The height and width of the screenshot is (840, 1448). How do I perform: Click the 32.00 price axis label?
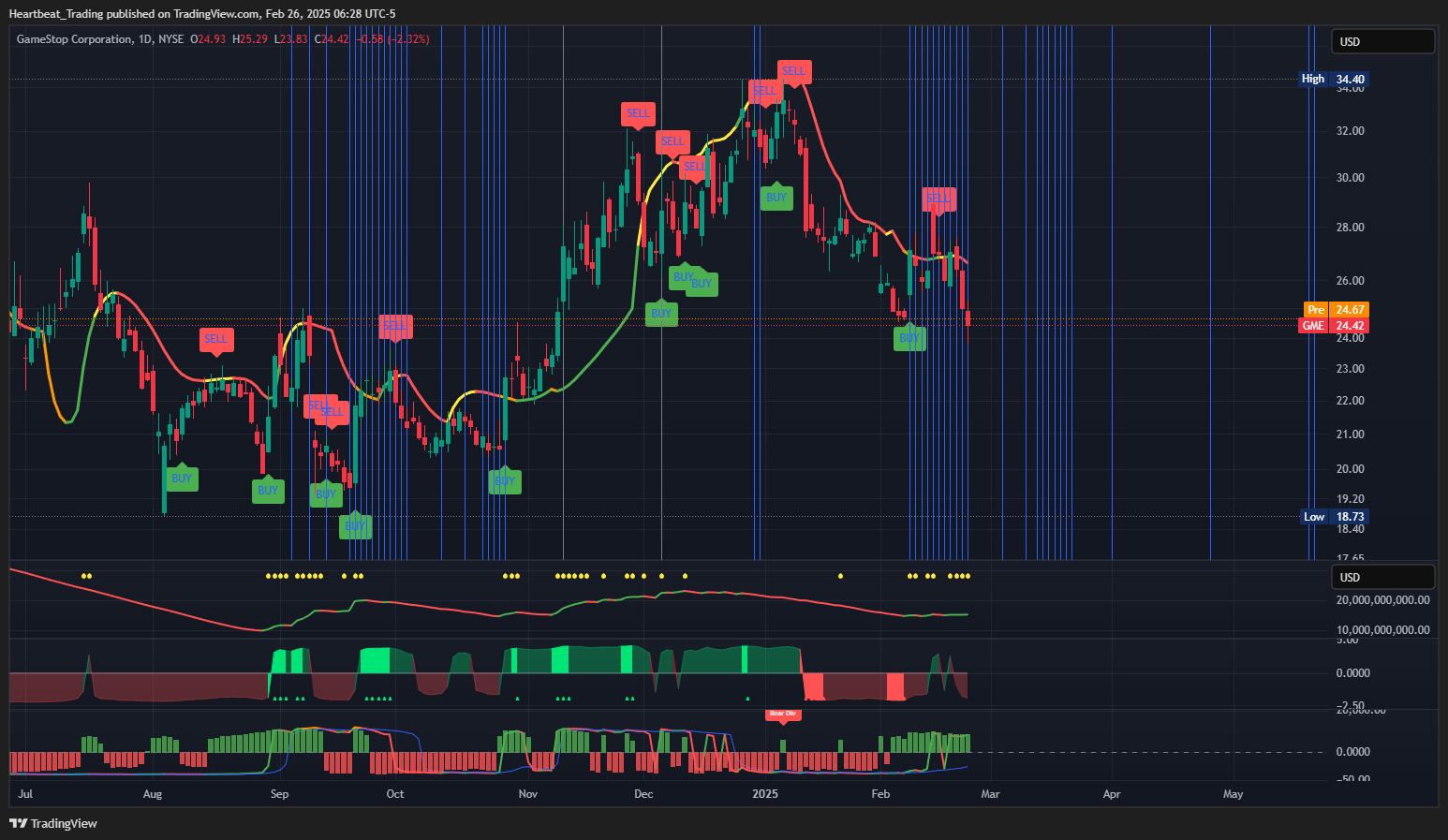click(1351, 131)
